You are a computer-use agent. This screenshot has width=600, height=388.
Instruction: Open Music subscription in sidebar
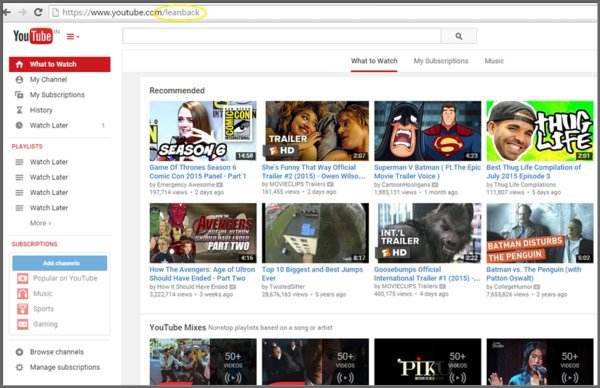(42, 293)
